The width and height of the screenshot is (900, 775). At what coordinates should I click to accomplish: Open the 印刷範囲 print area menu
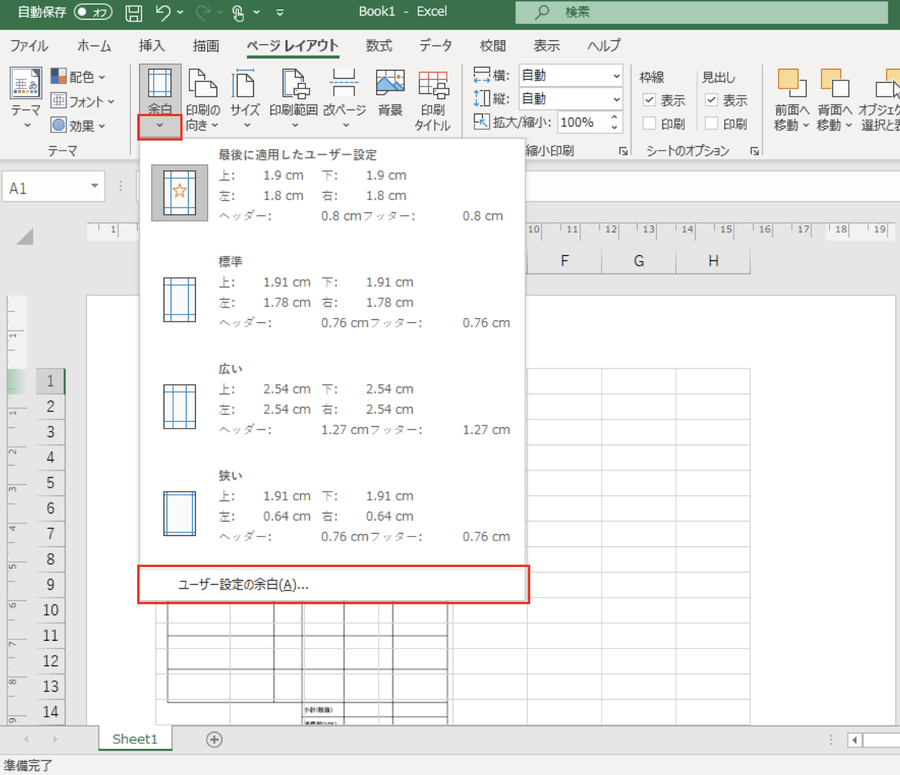[293, 99]
